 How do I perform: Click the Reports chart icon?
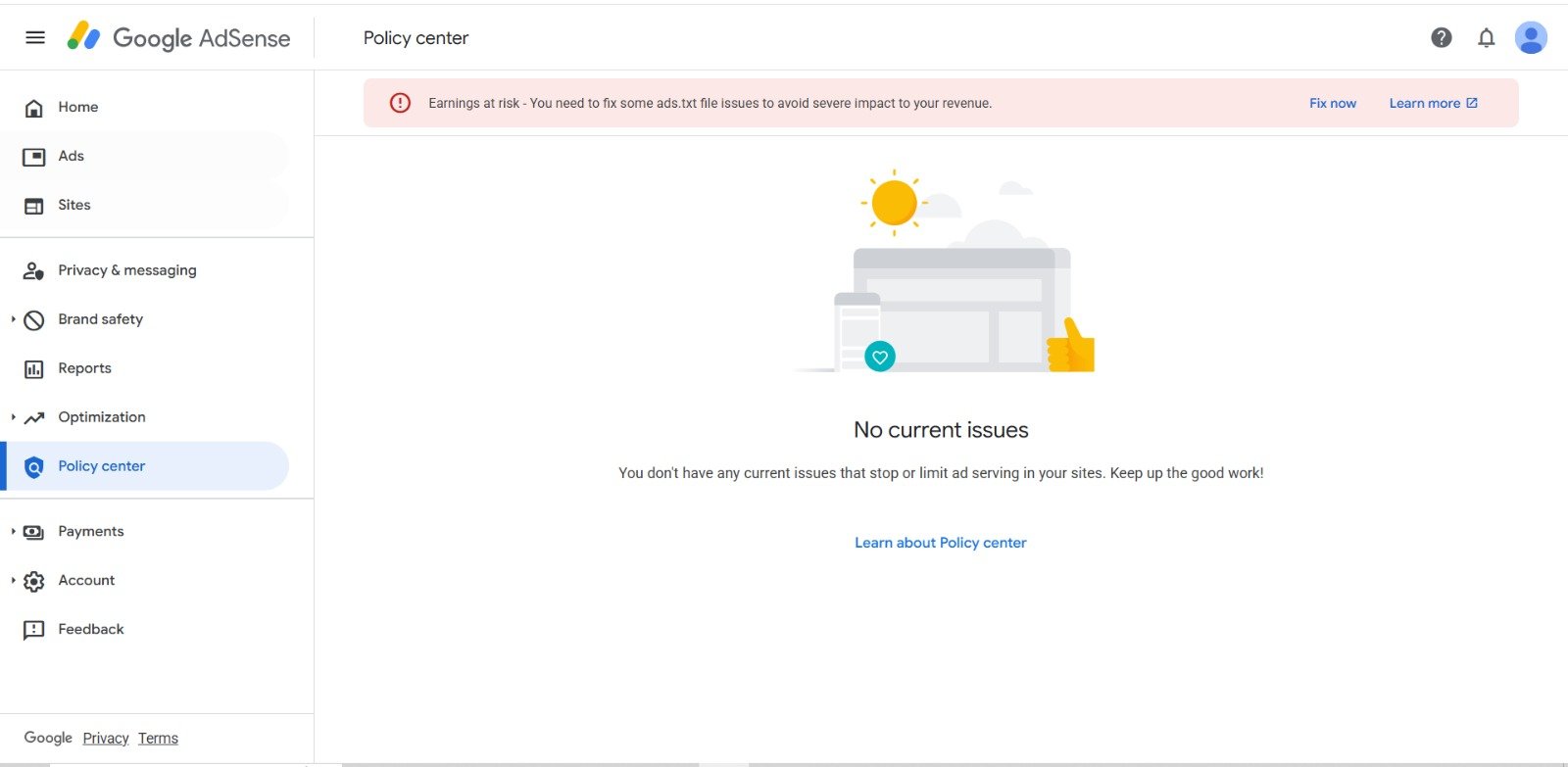click(34, 369)
